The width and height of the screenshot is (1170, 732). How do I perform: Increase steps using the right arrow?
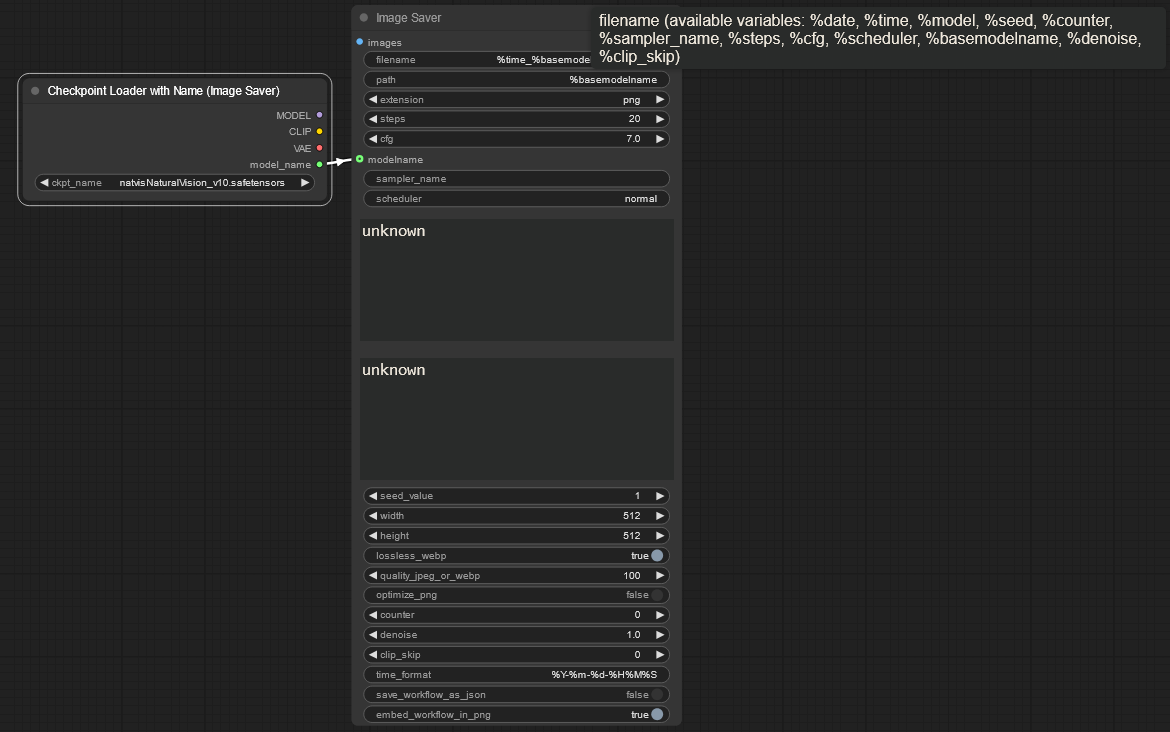pyautogui.click(x=660, y=119)
